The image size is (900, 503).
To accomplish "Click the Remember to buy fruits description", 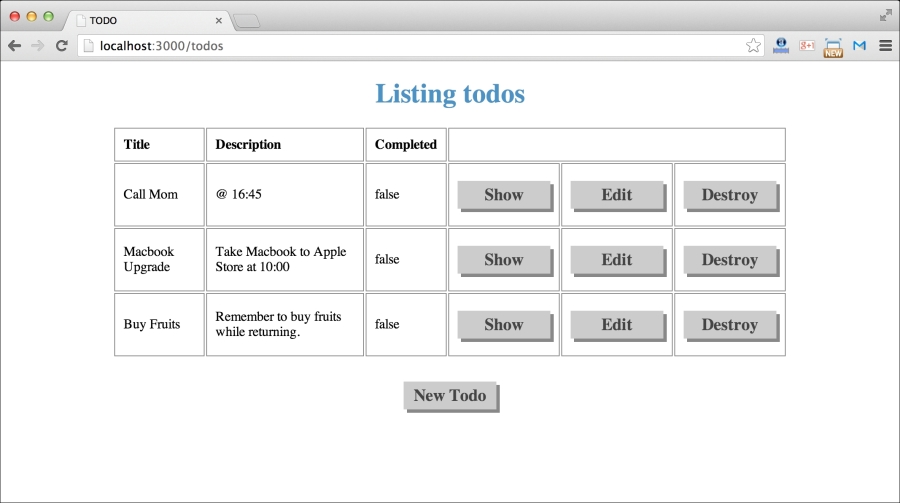I will coord(285,324).
